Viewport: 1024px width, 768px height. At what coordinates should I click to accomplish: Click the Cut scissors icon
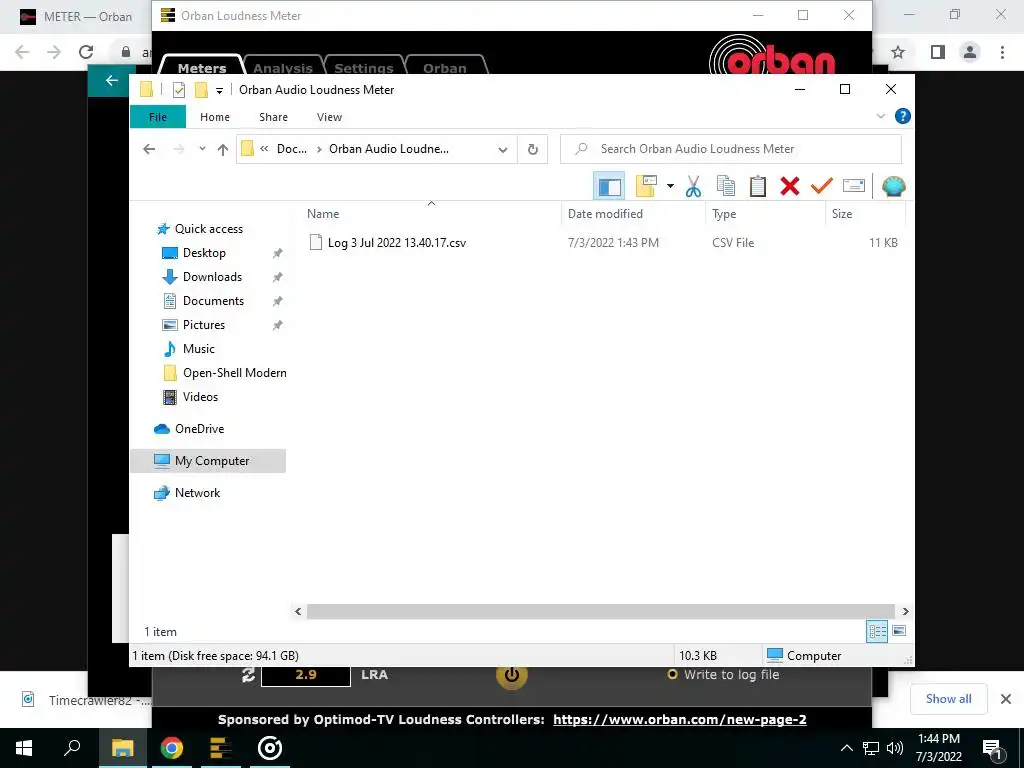[693, 186]
